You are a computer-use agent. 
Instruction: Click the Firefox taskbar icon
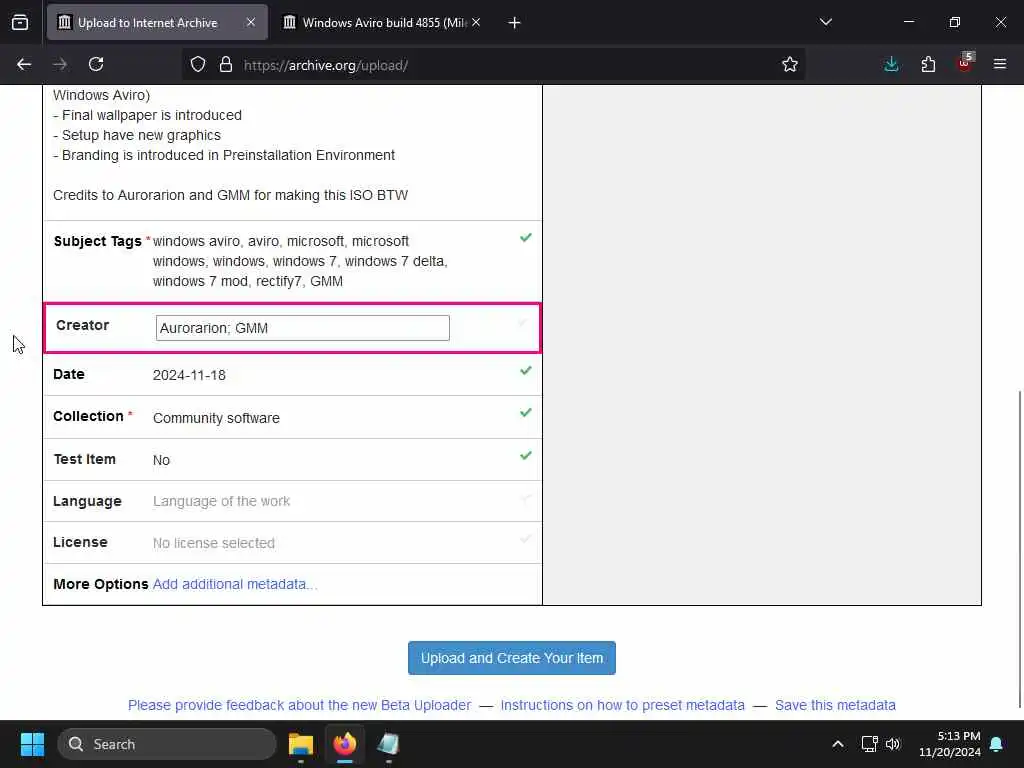click(x=345, y=744)
